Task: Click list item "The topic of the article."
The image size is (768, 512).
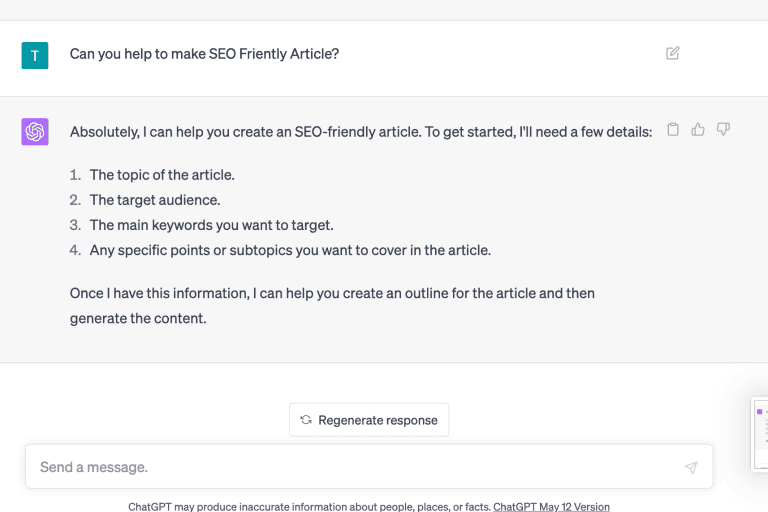Action: [x=162, y=174]
